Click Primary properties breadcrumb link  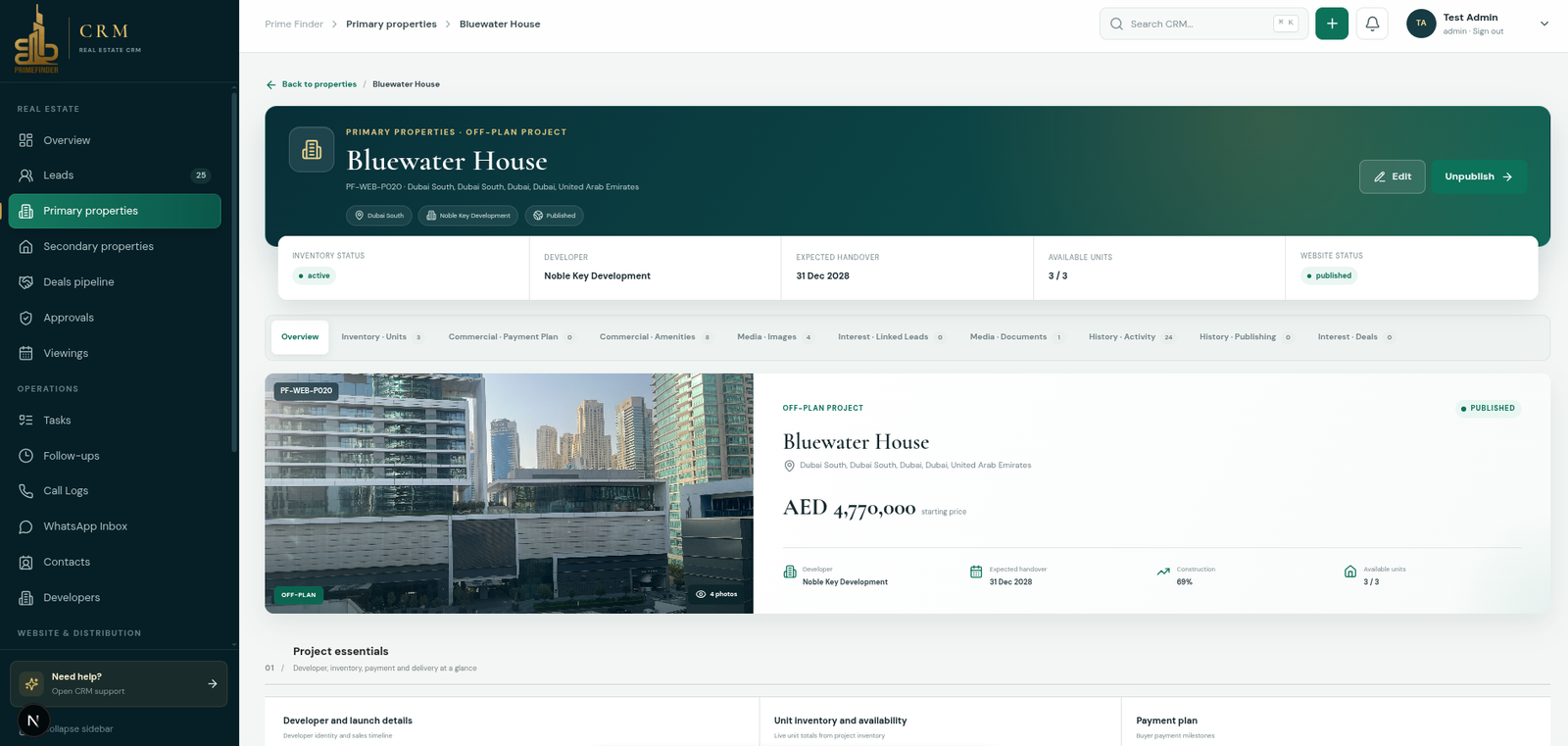click(x=391, y=25)
